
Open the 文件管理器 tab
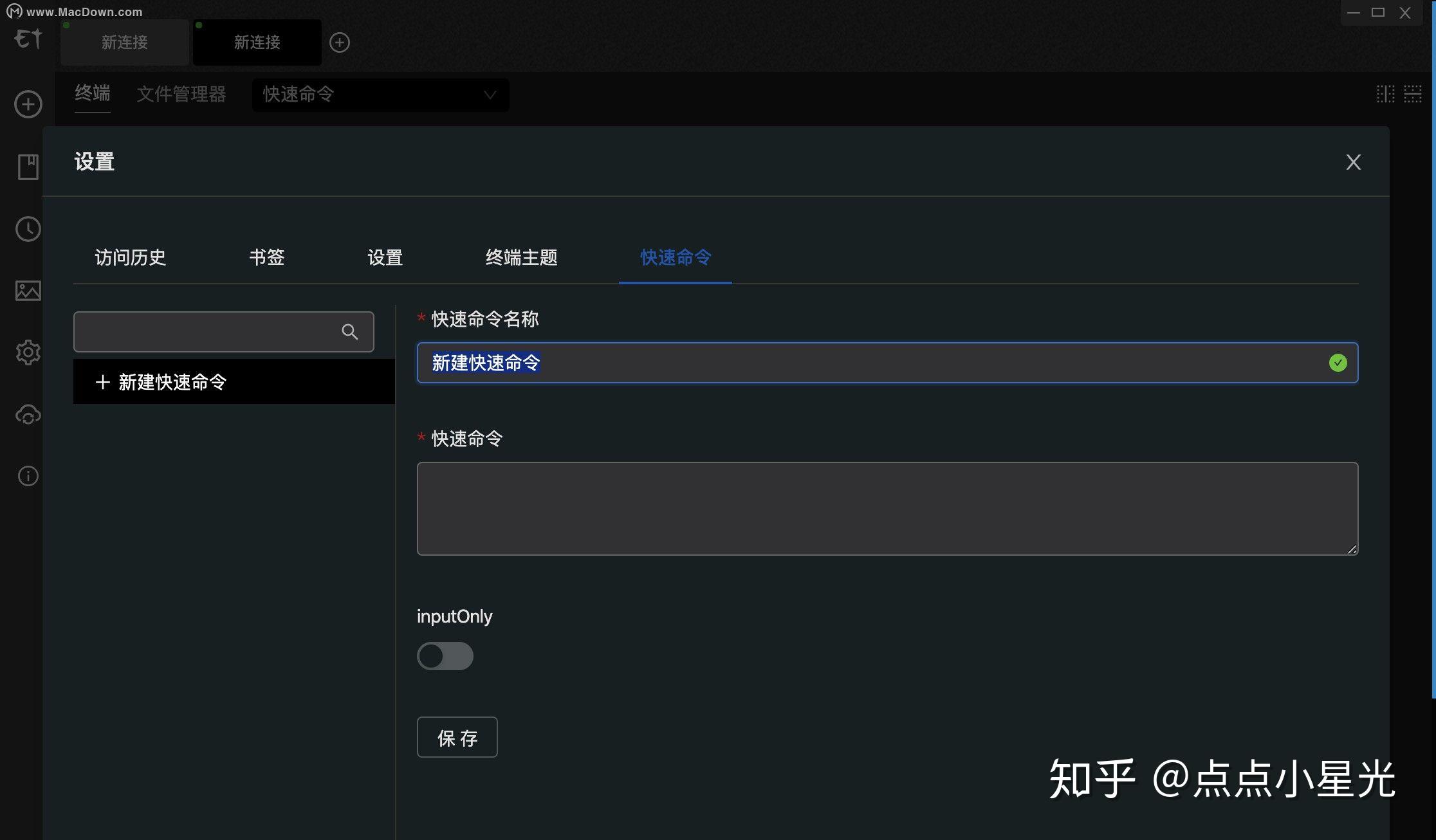click(181, 95)
